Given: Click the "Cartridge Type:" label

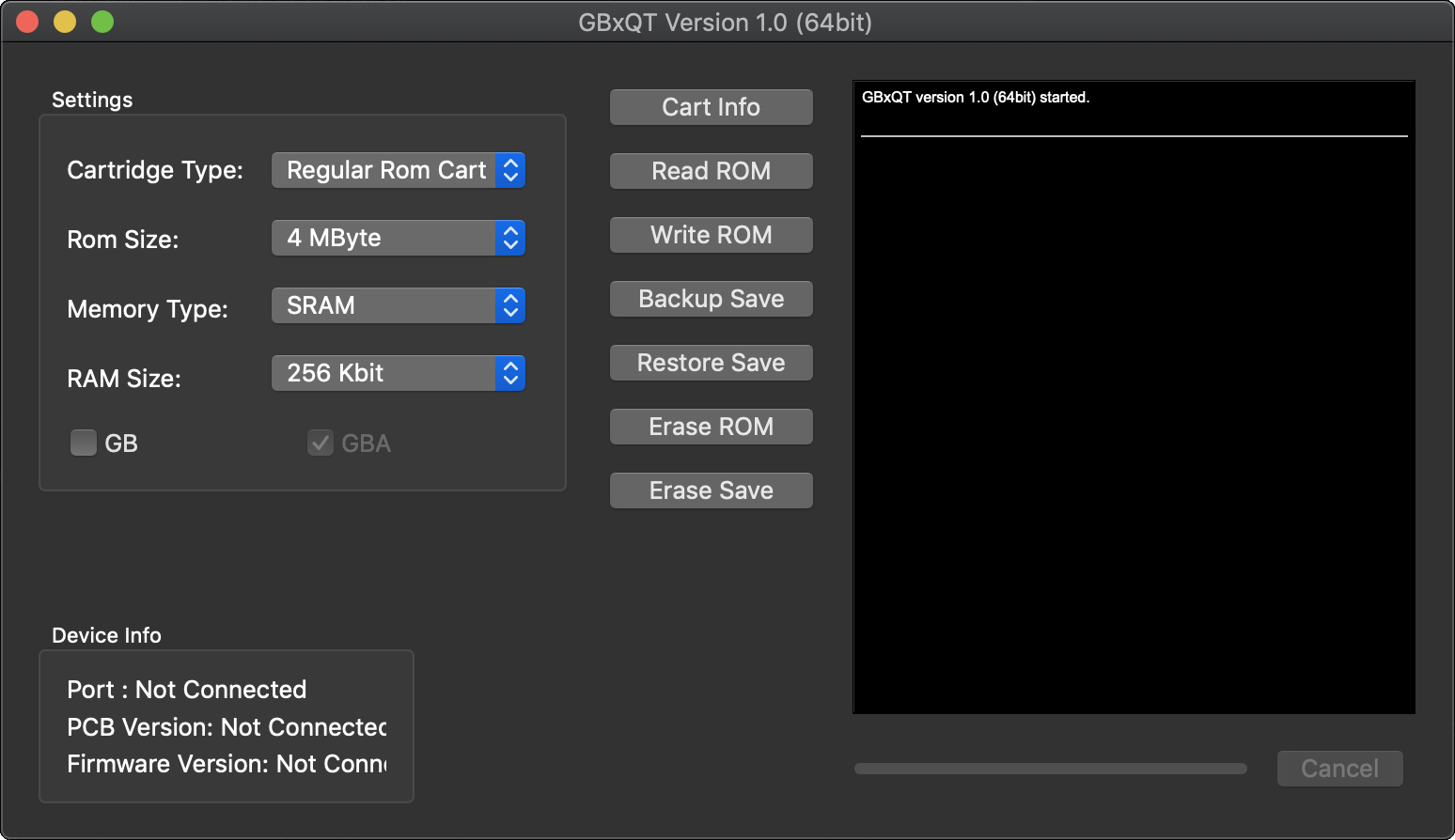Looking at the screenshot, I should pyautogui.click(x=155, y=170).
